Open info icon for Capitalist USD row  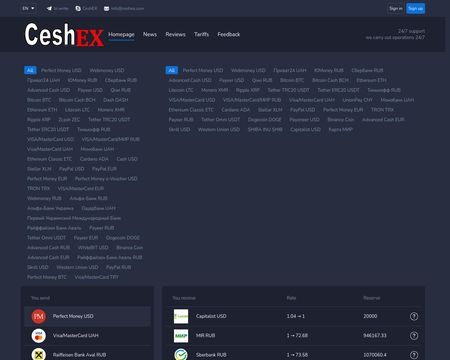coord(414,316)
